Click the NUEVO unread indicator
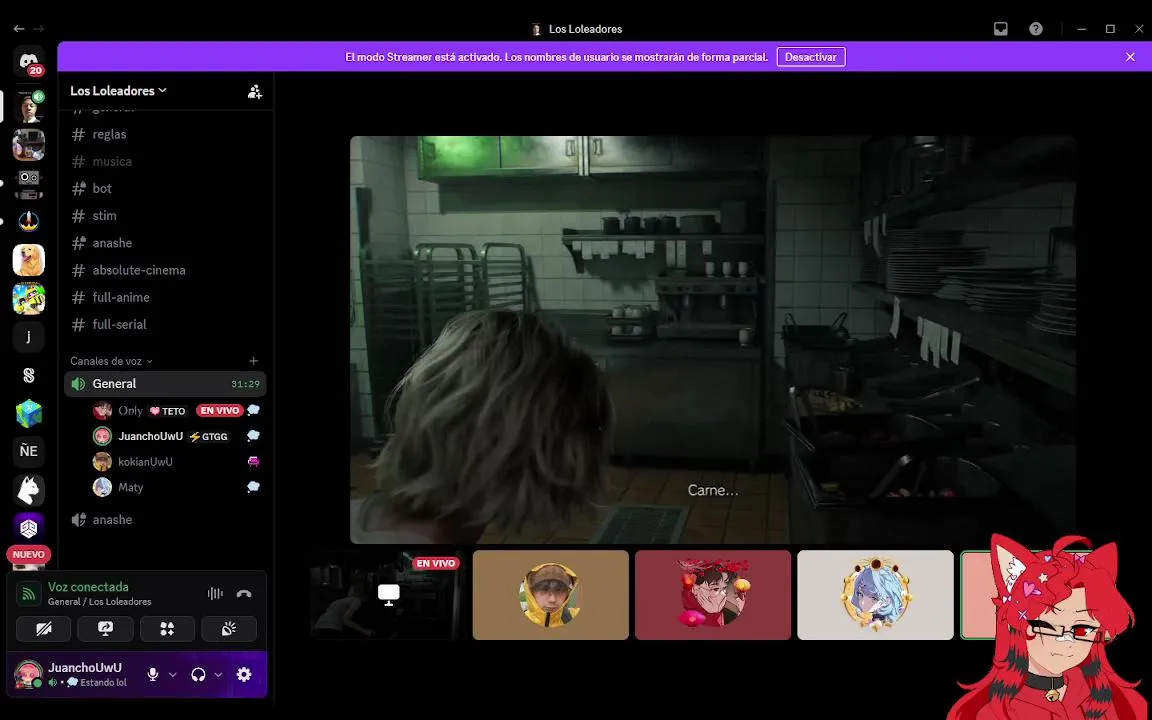Screen dimensions: 1152x720 [x=29, y=555]
